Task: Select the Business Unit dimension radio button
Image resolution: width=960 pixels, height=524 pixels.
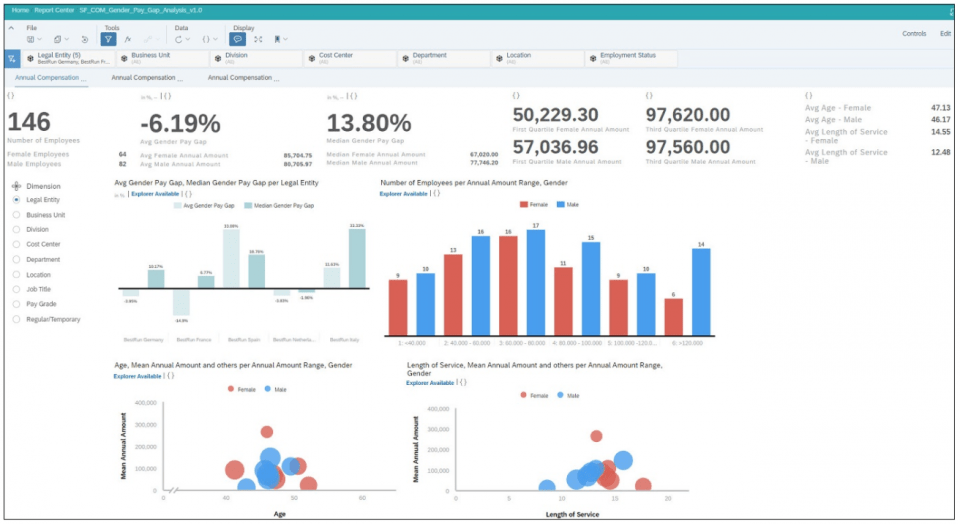Action: point(17,215)
